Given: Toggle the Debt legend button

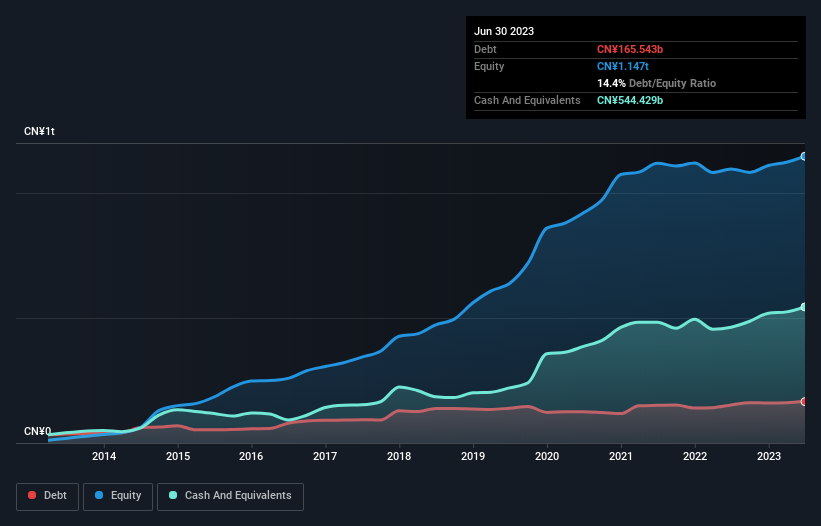Looking at the screenshot, I should 47,496.
